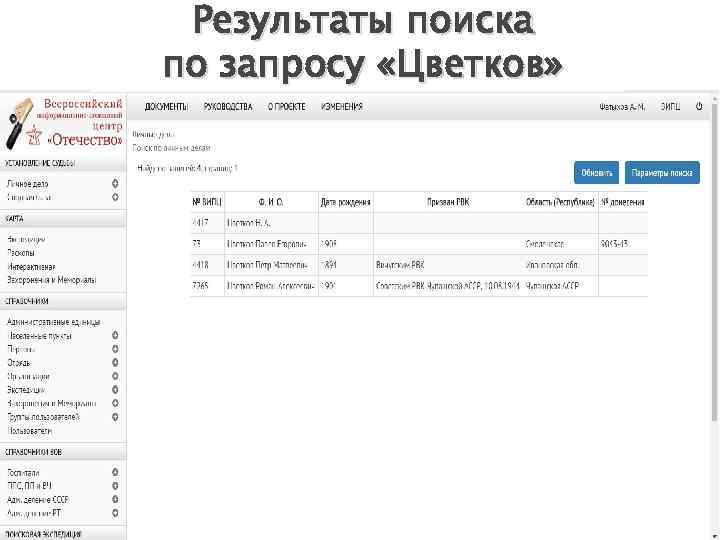Open the Личное дело sidebar link

point(28,184)
